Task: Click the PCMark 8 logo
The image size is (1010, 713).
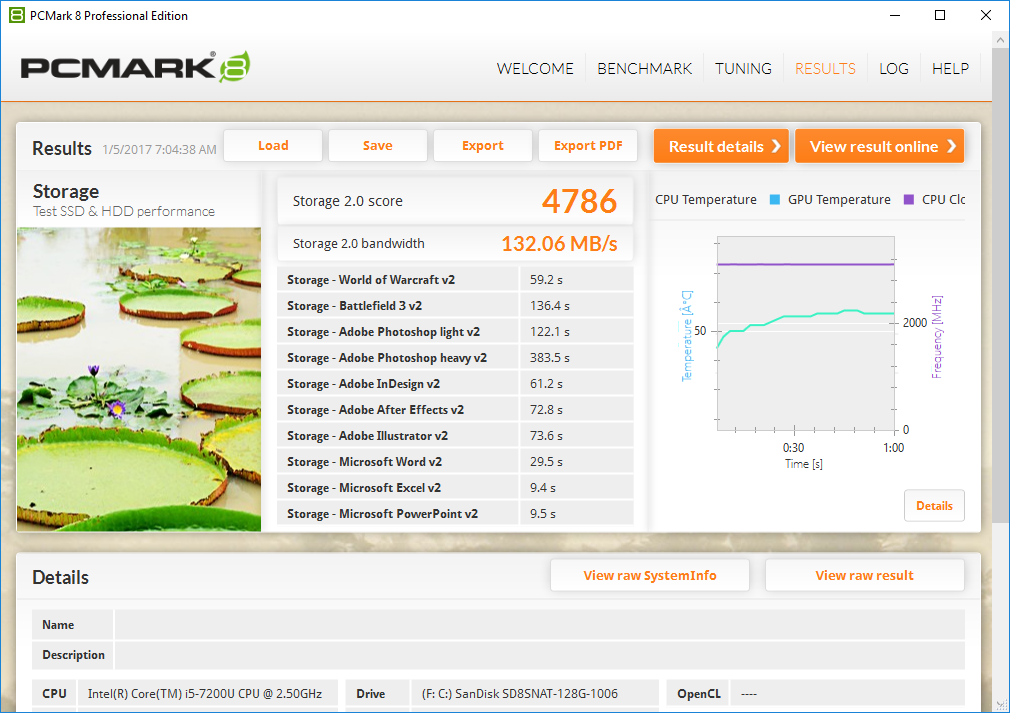Action: click(135, 68)
